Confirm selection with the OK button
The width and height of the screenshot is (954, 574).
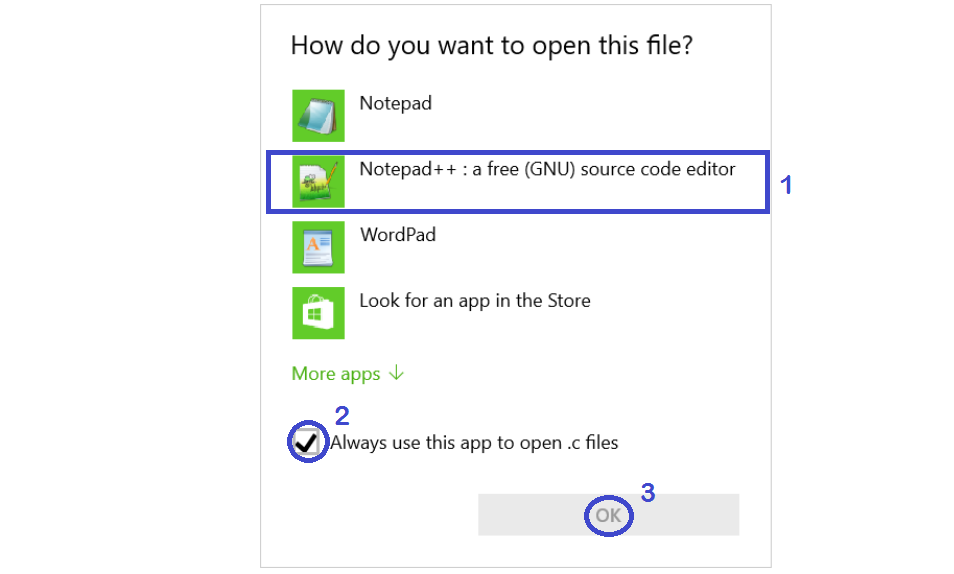[x=608, y=515]
